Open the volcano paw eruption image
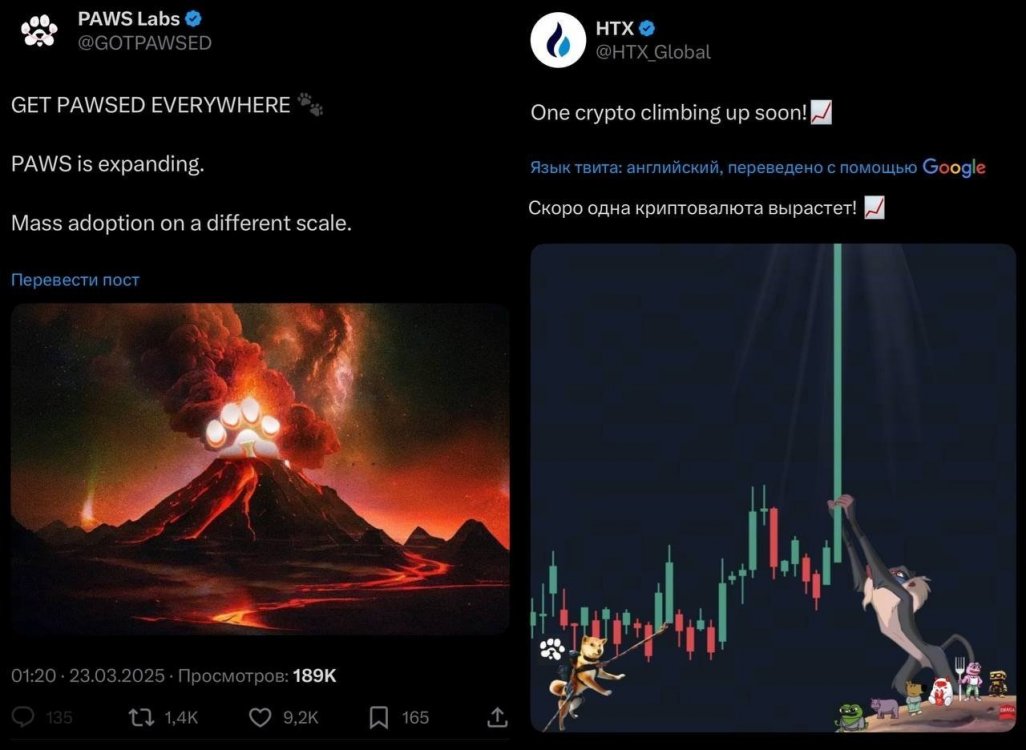The height and width of the screenshot is (750, 1026). point(260,469)
